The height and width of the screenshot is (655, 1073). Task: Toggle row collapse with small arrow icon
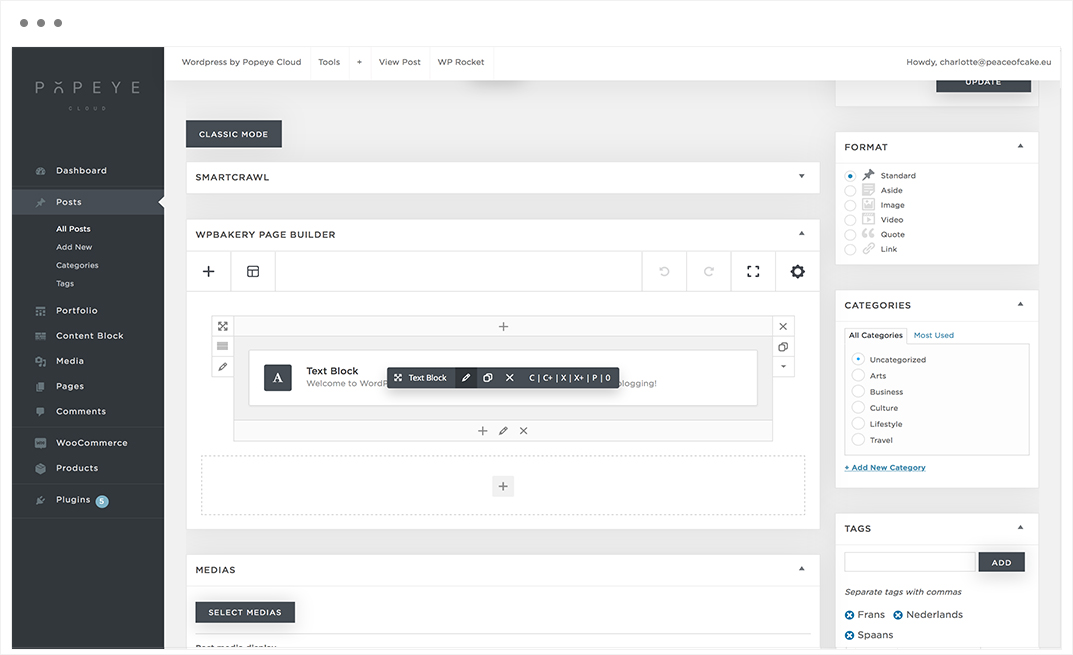[783, 366]
